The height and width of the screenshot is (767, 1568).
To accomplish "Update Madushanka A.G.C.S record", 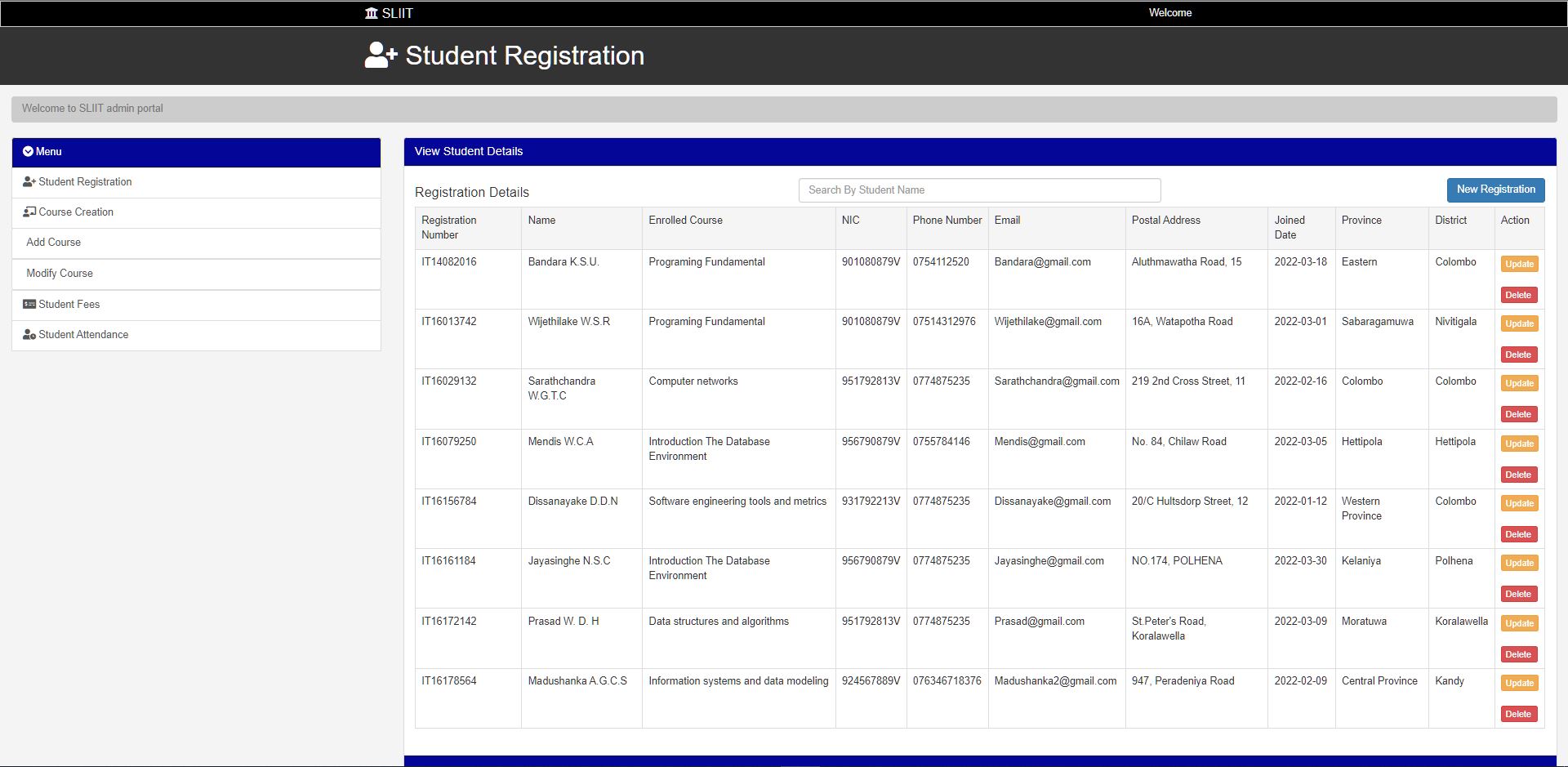I will [1519, 683].
